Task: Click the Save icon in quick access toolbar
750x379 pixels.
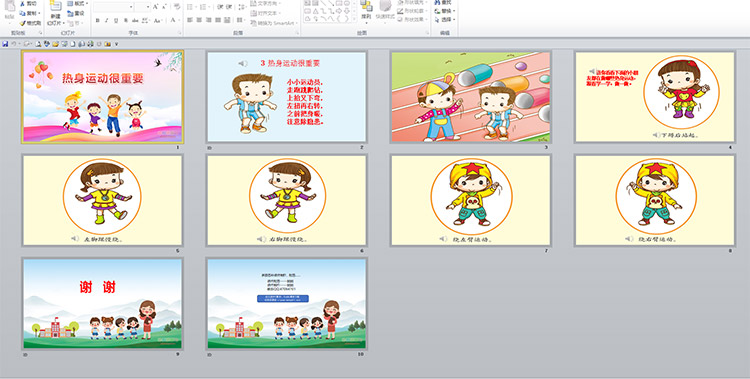Action: (x=5, y=44)
